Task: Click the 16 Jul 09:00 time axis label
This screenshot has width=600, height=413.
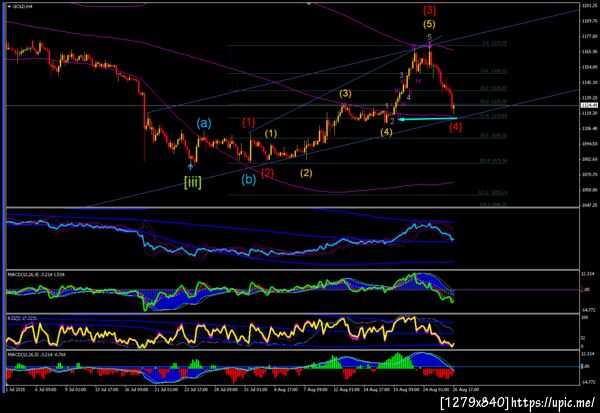Action: click(138, 389)
